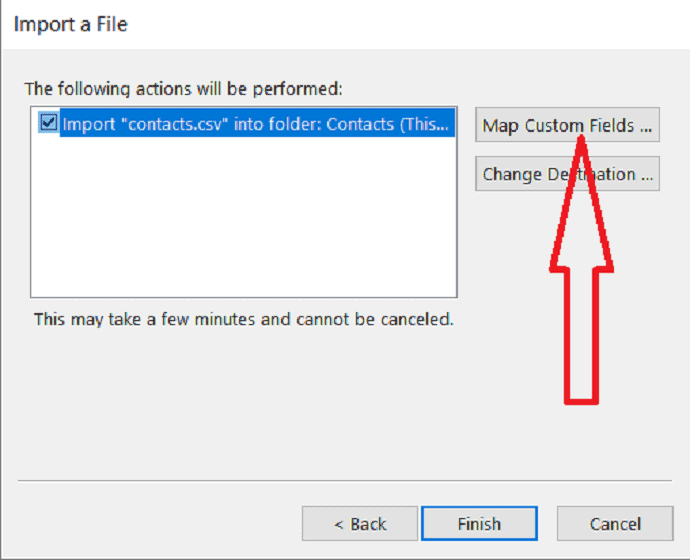Screen dimensions: 690x560
Task: Go back with the < Back button
Action: (360, 523)
